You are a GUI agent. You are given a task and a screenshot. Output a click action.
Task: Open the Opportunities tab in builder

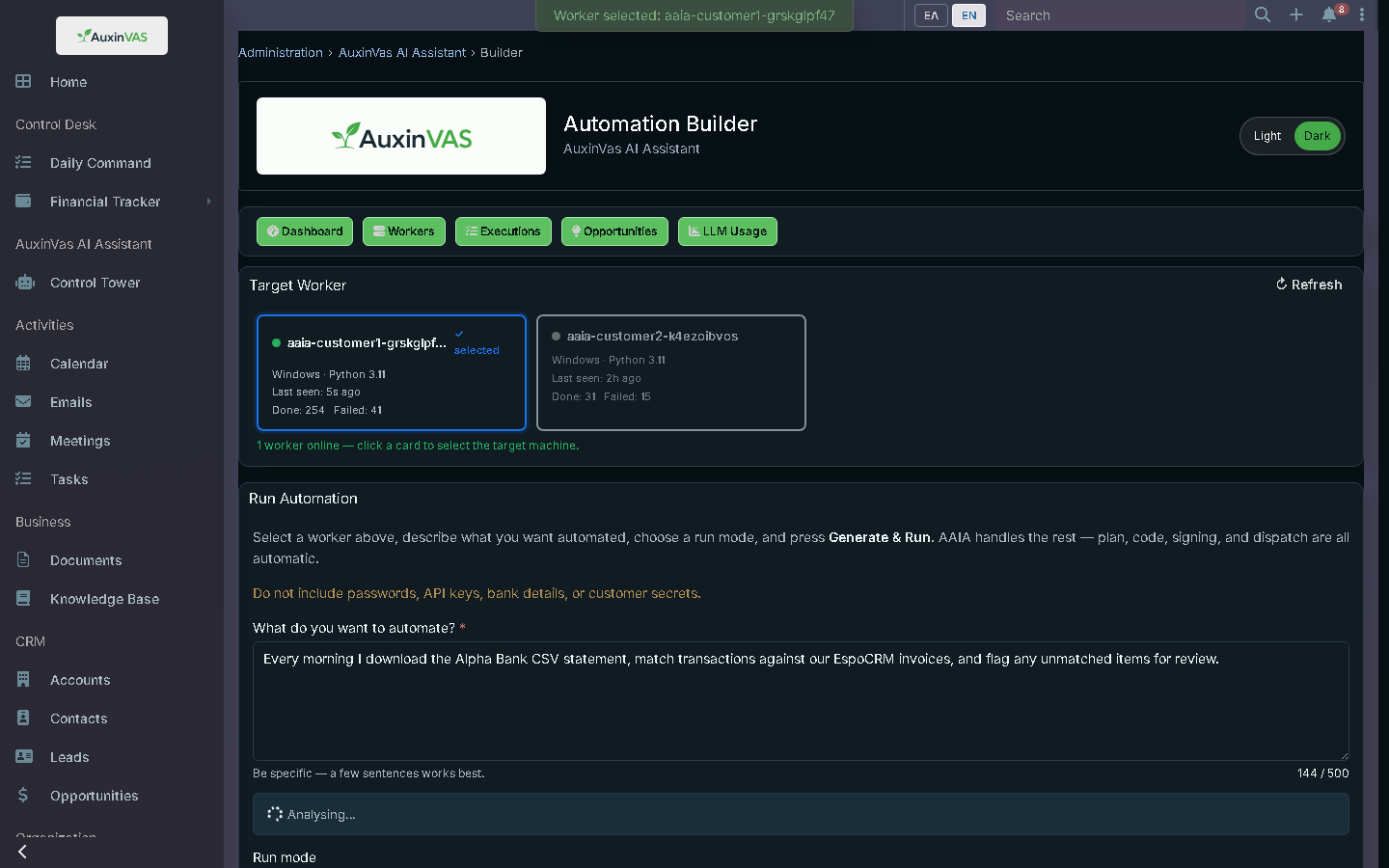click(x=614, y=231)
